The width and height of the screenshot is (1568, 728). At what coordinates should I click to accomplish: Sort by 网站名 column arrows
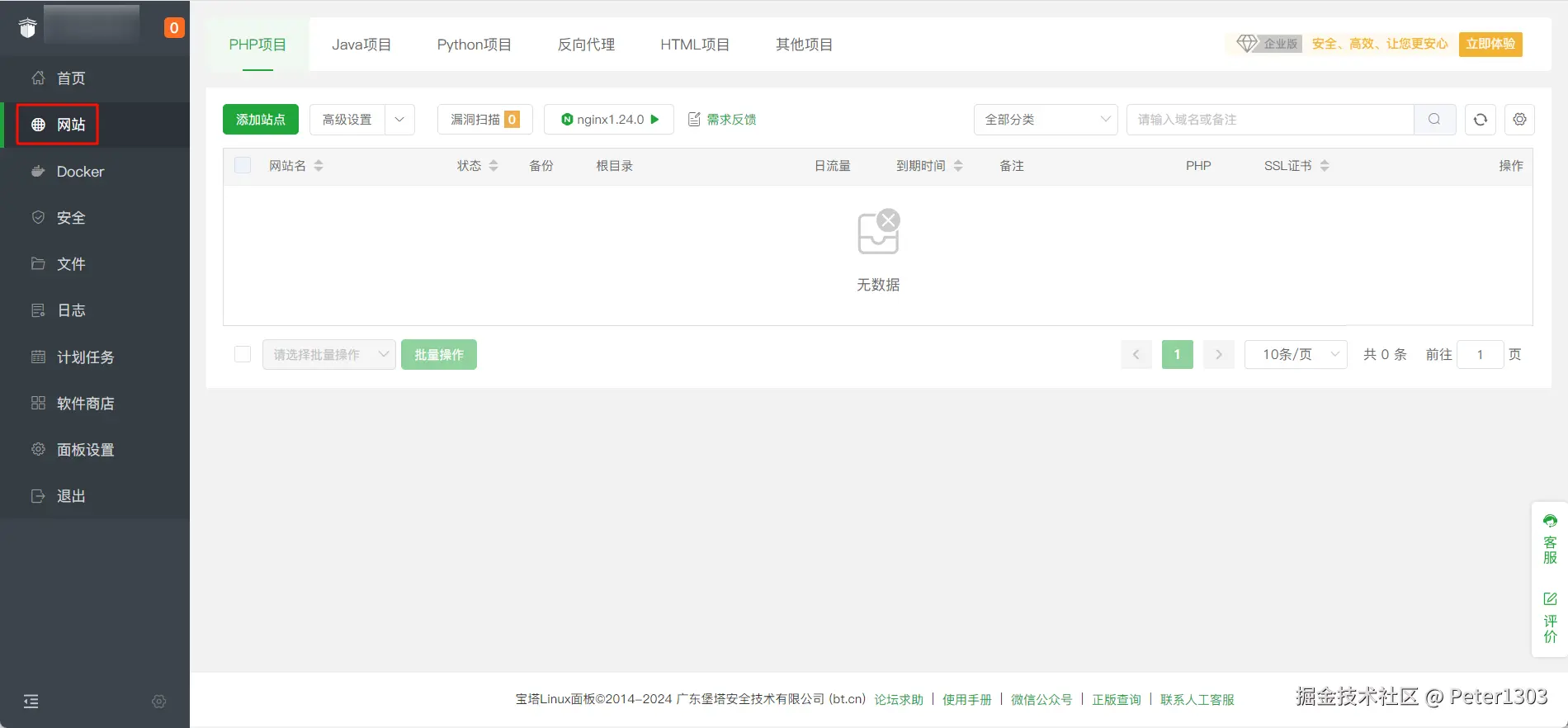319,166
